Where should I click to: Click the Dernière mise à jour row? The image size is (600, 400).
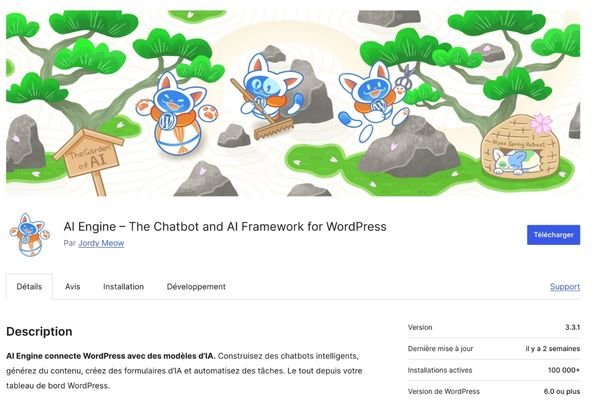coord(494,349)
